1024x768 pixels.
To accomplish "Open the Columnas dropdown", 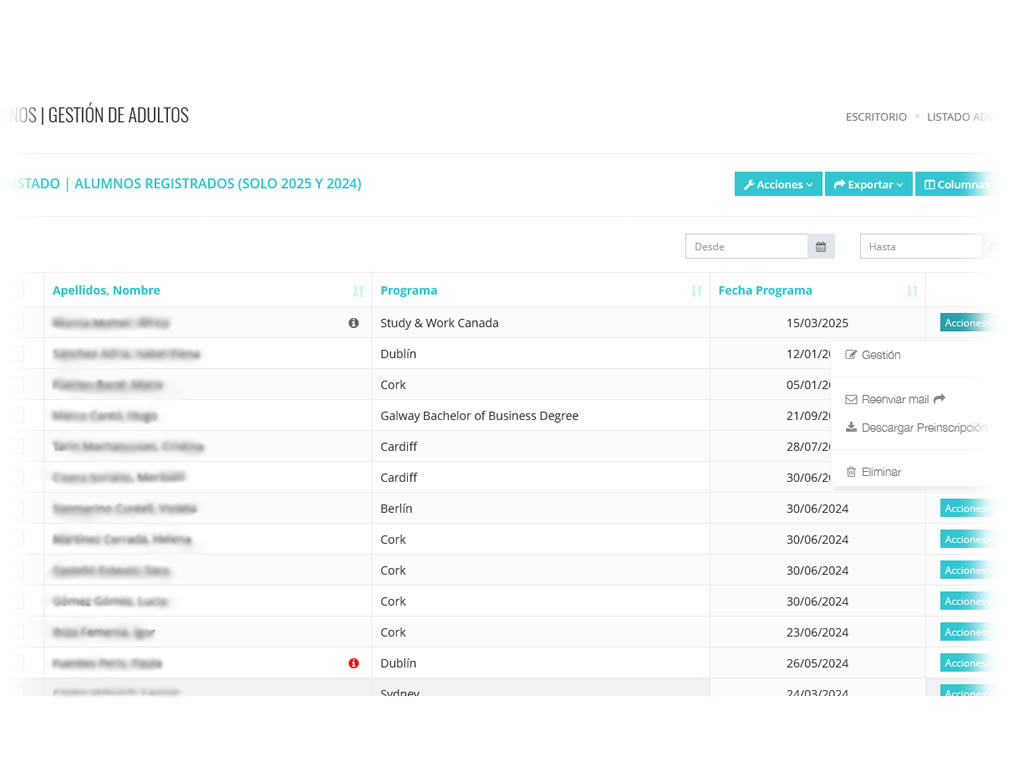I will tap(954, 185).
